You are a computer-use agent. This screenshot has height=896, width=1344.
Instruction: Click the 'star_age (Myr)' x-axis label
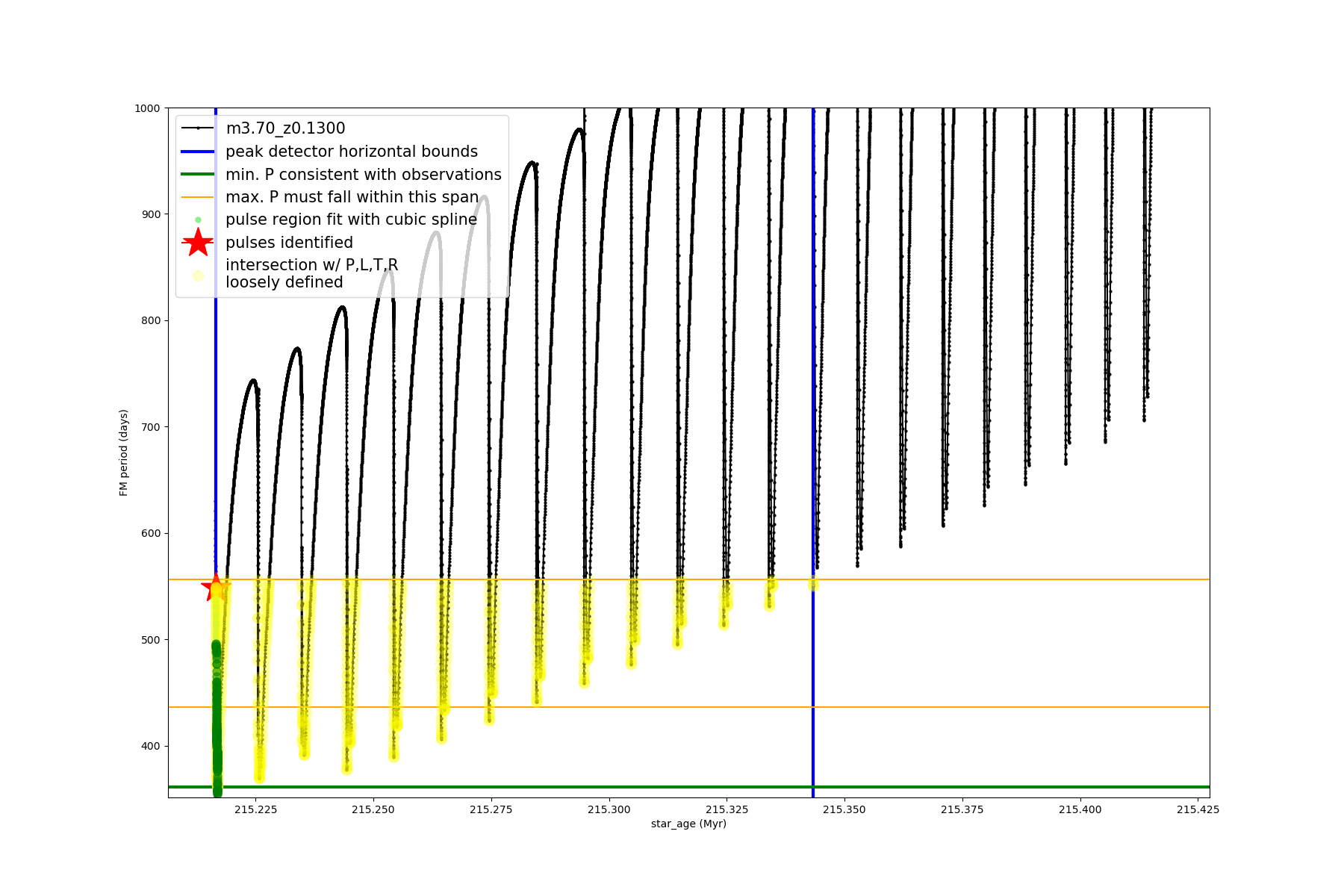coord(688,824)
